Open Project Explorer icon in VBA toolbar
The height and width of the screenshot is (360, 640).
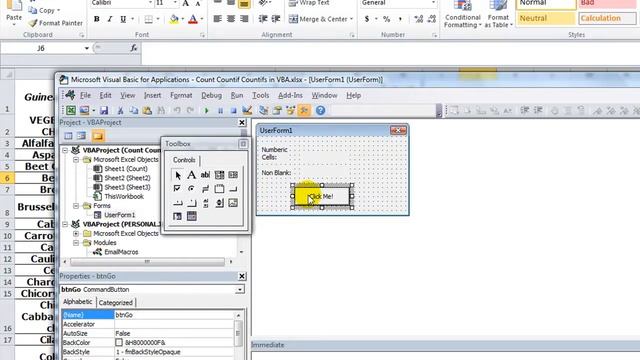264,110
